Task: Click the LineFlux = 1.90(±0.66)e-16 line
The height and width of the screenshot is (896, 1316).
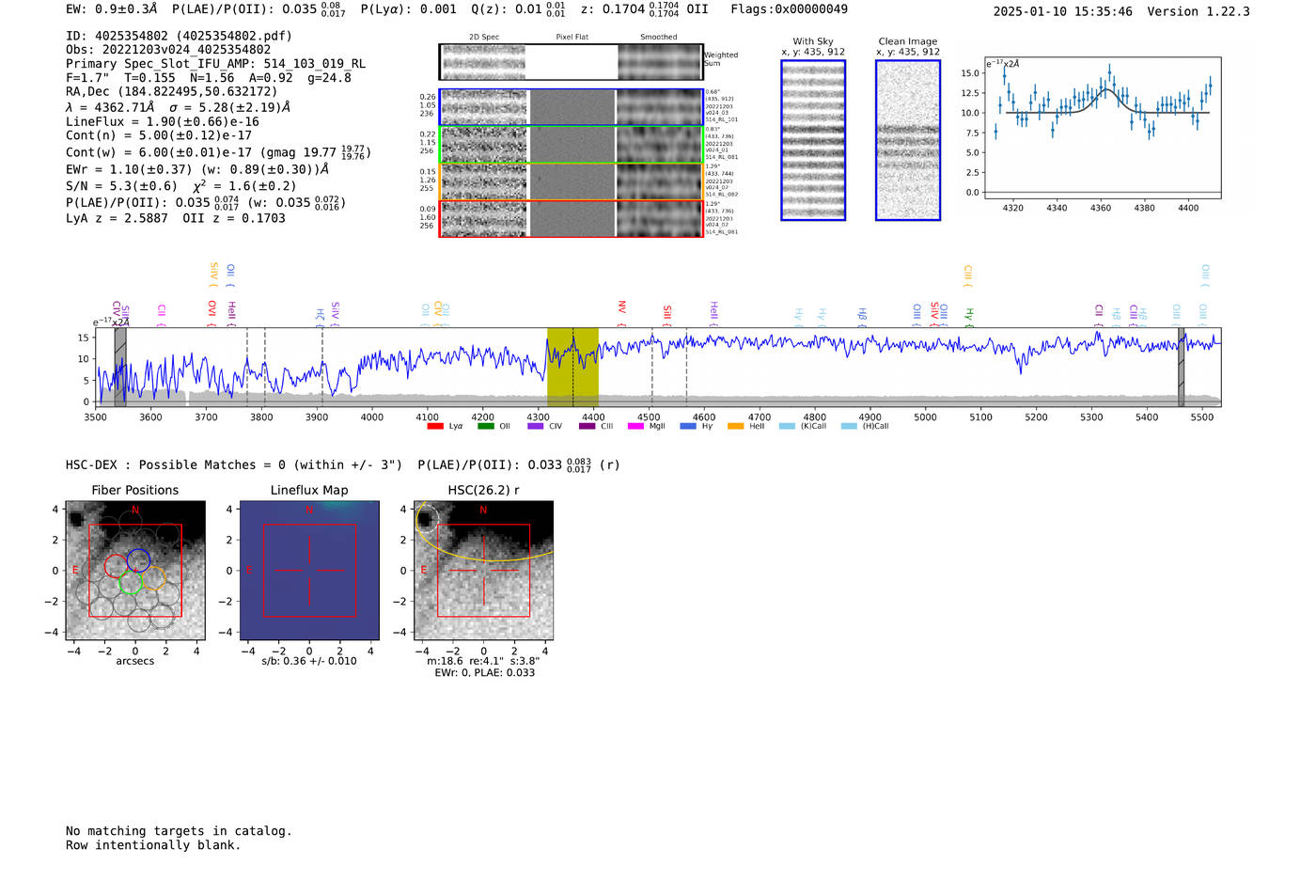Action: click(163, 121)
